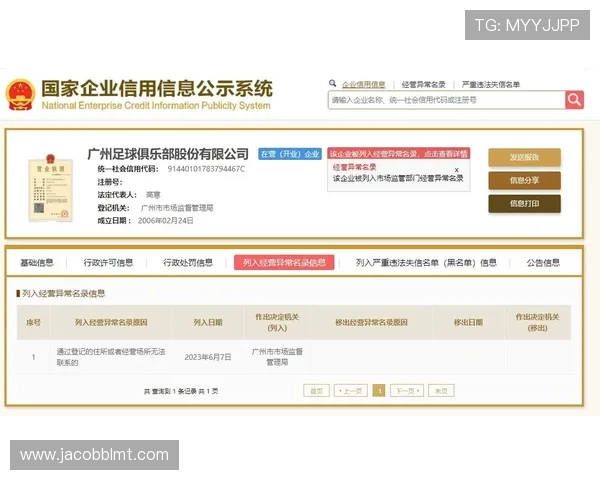Click the 发送报告 button
Image resolution: width=600 pixels, height=480 pixels.
pos(524,157)
